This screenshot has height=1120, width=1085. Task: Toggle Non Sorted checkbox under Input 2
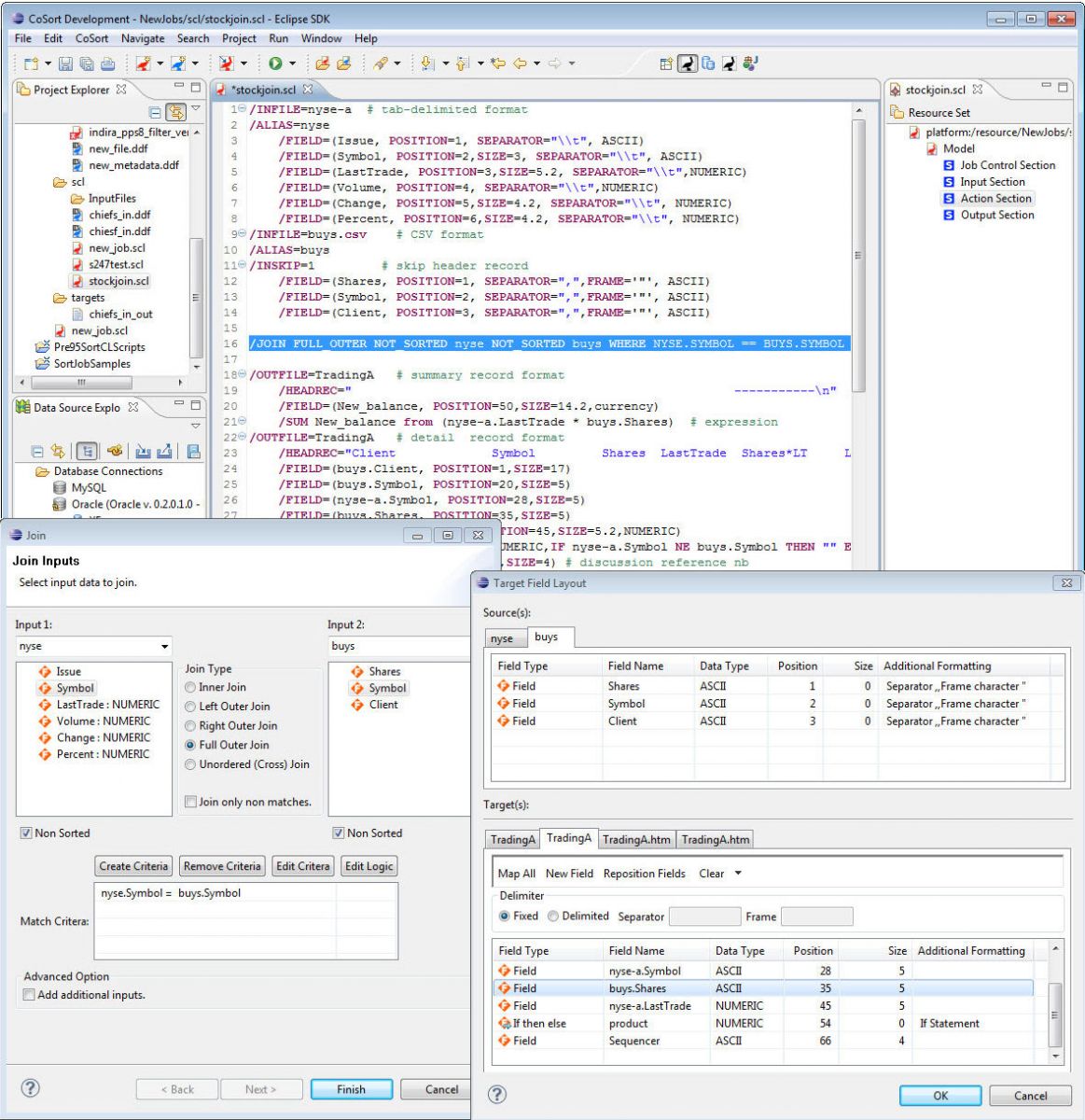[x=339, y=833]
